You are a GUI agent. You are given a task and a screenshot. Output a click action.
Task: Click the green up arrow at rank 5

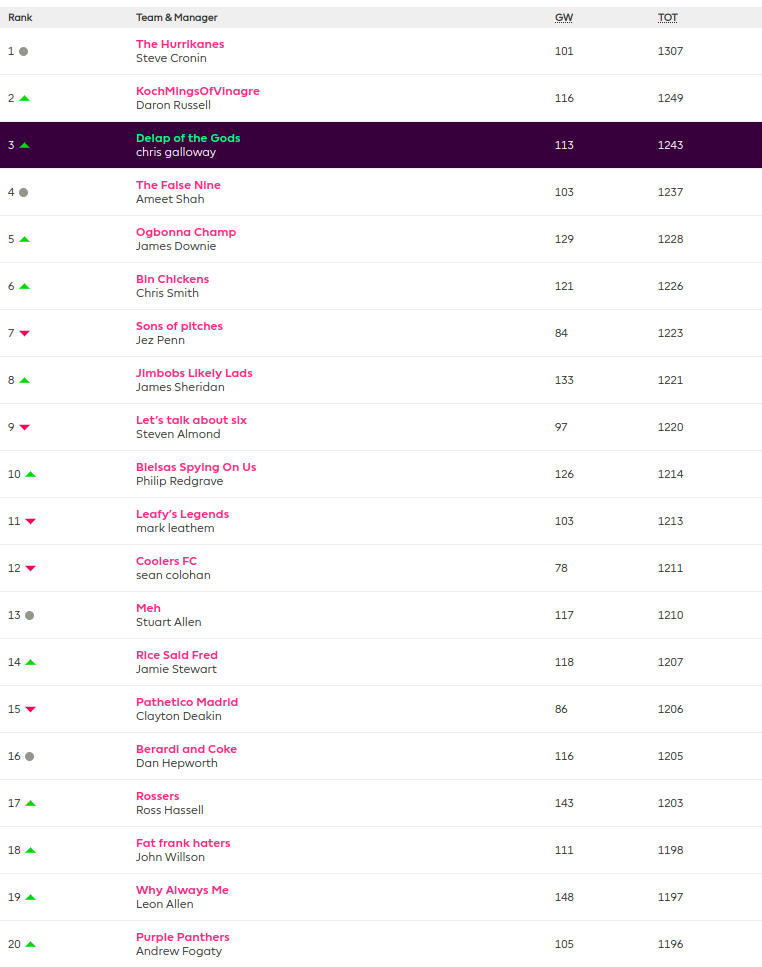(x=24, y=239)
